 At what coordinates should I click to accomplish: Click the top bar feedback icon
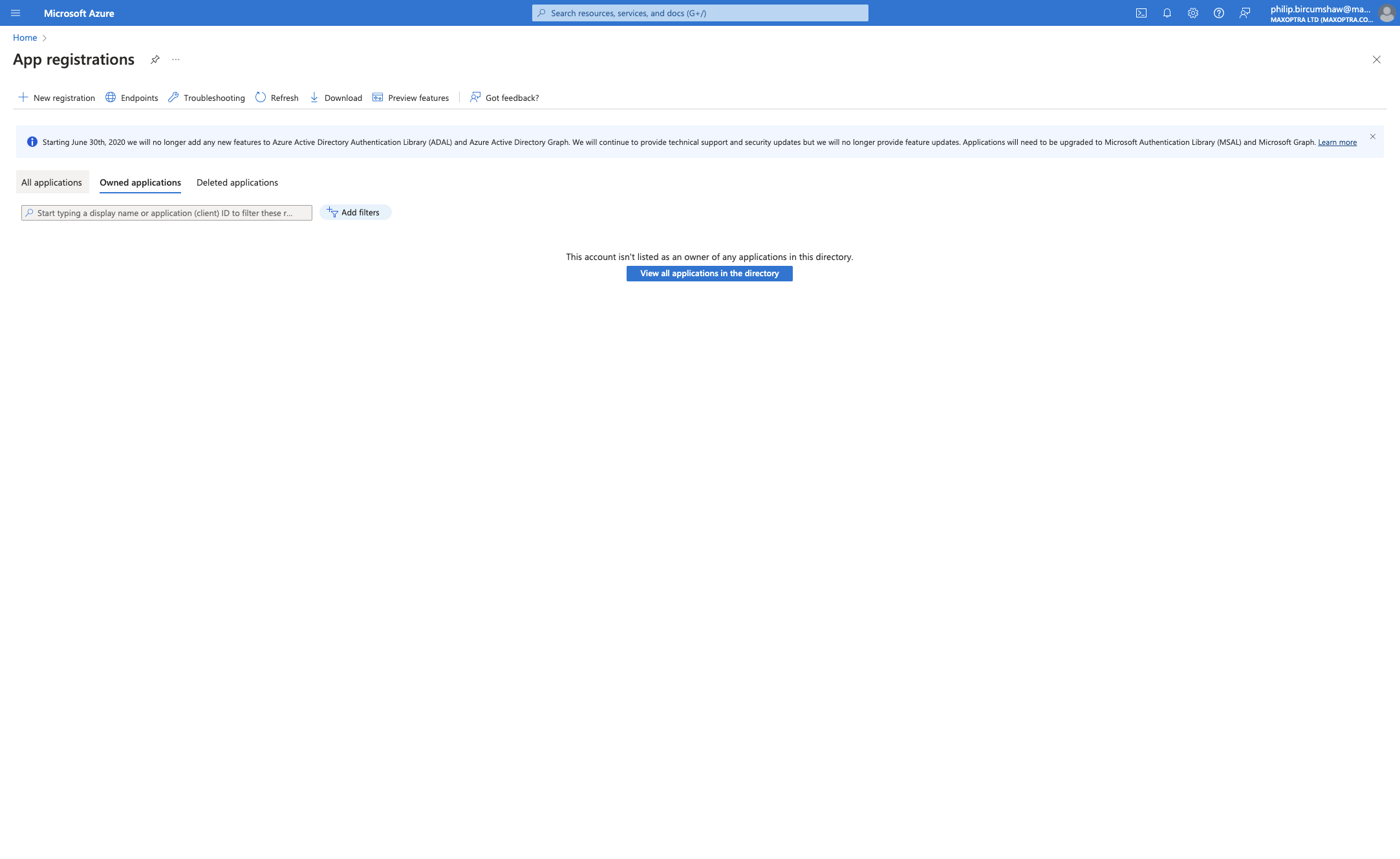1245,13
